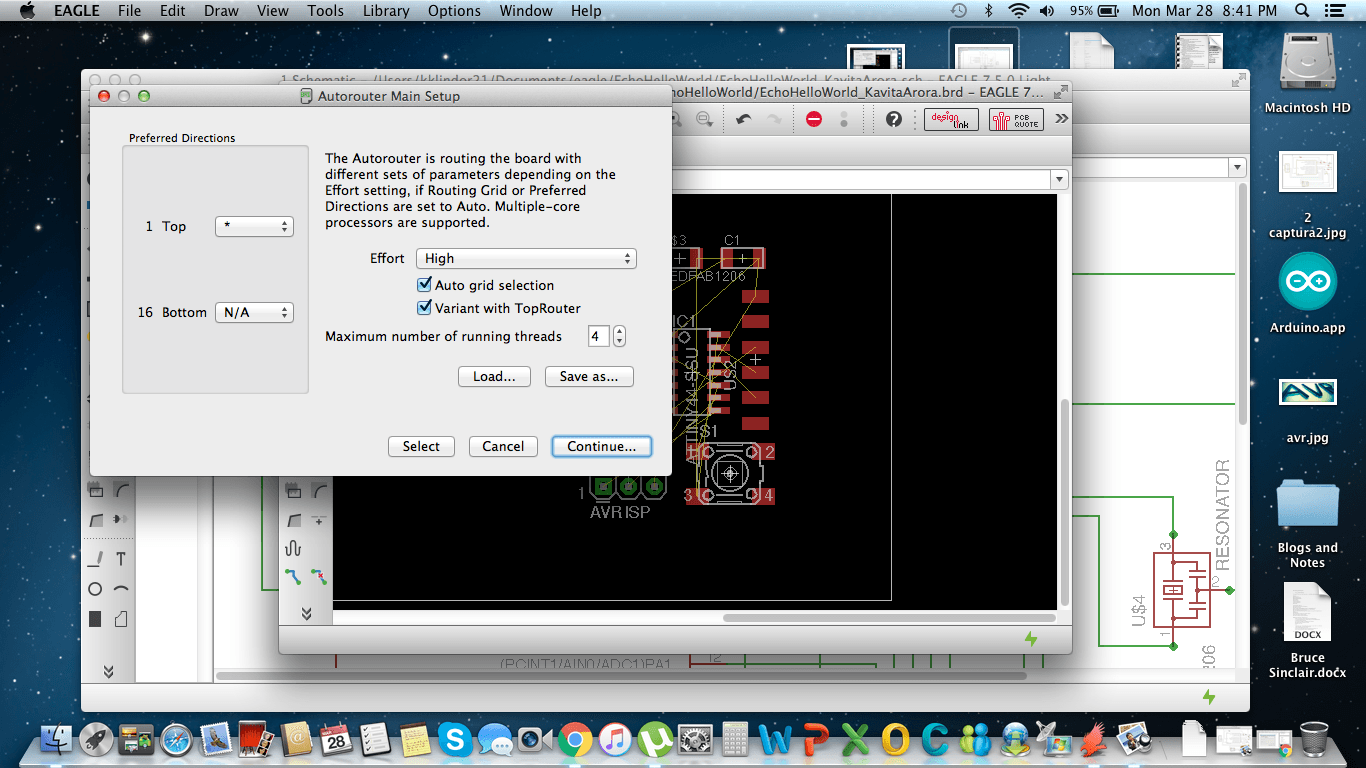This screenshot has height=768, width=1366.
Task: Open Spotlight search in menu bar
Action: (x=1302, y=11)
